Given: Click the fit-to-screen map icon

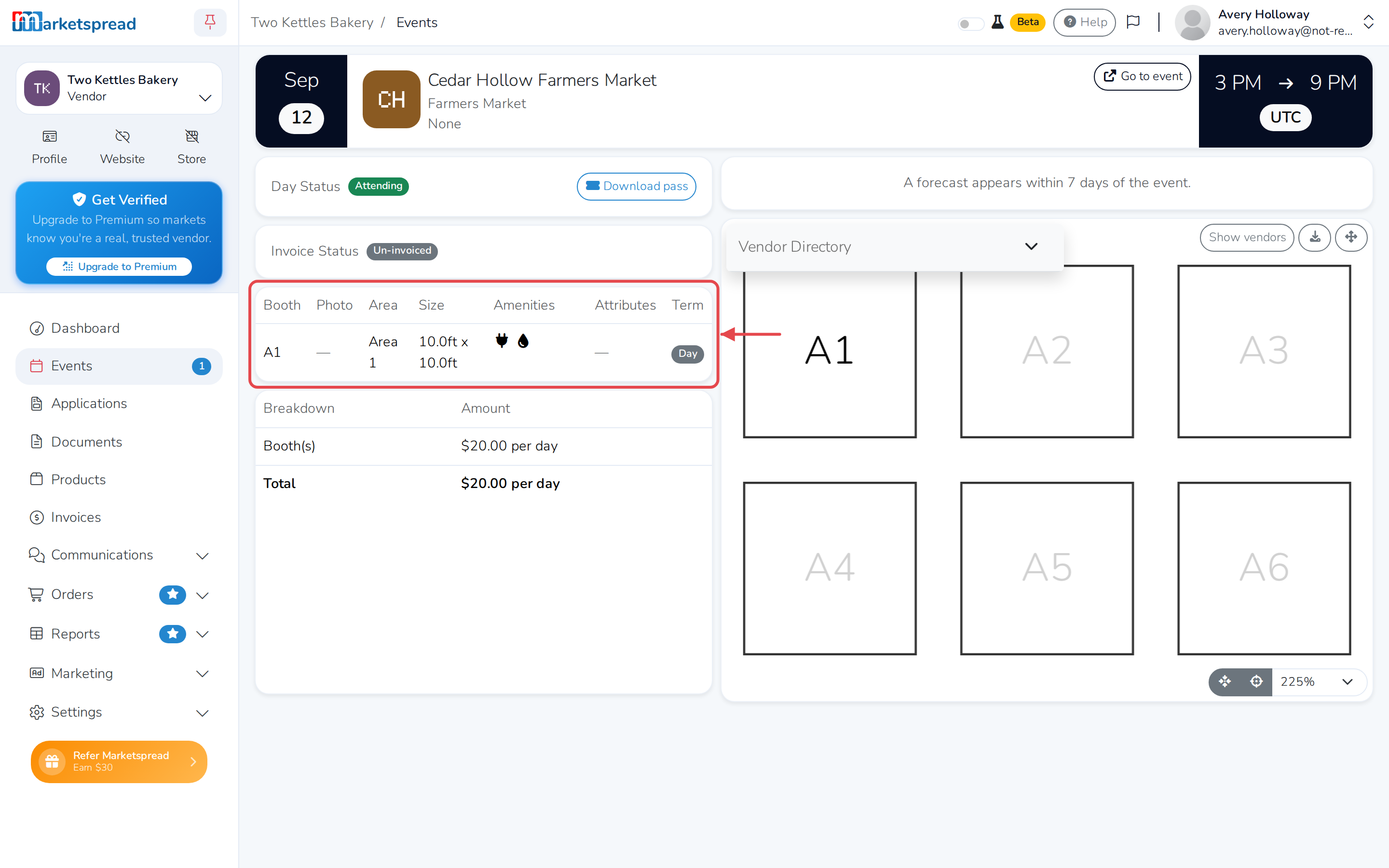Looking at the screenshot, I should tap(1225, 681).
